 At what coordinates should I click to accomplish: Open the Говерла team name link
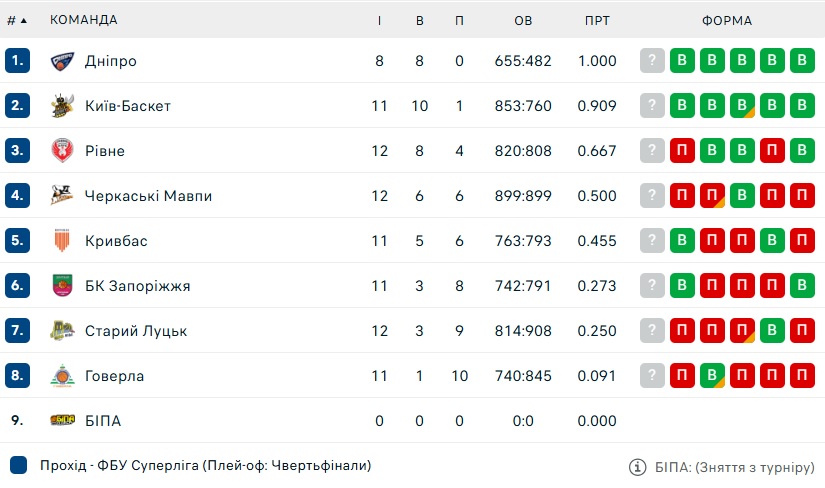(x=114, y=376)
